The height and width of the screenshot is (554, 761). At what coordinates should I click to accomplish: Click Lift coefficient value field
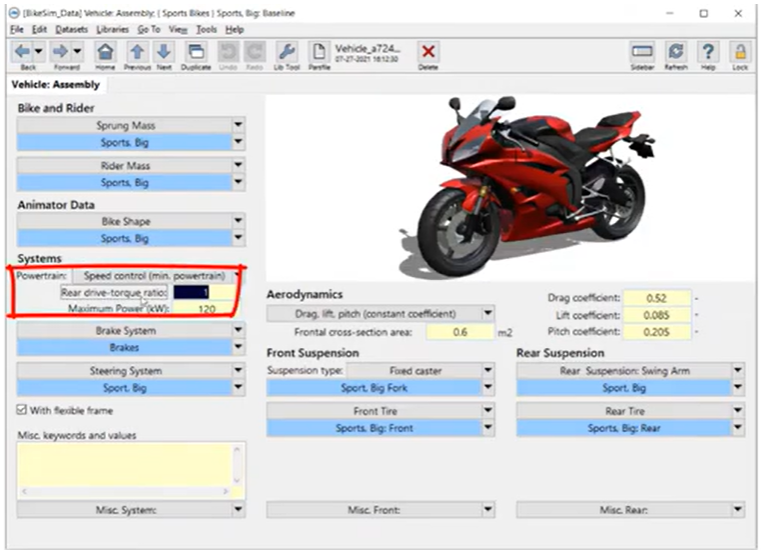[657, 315]
